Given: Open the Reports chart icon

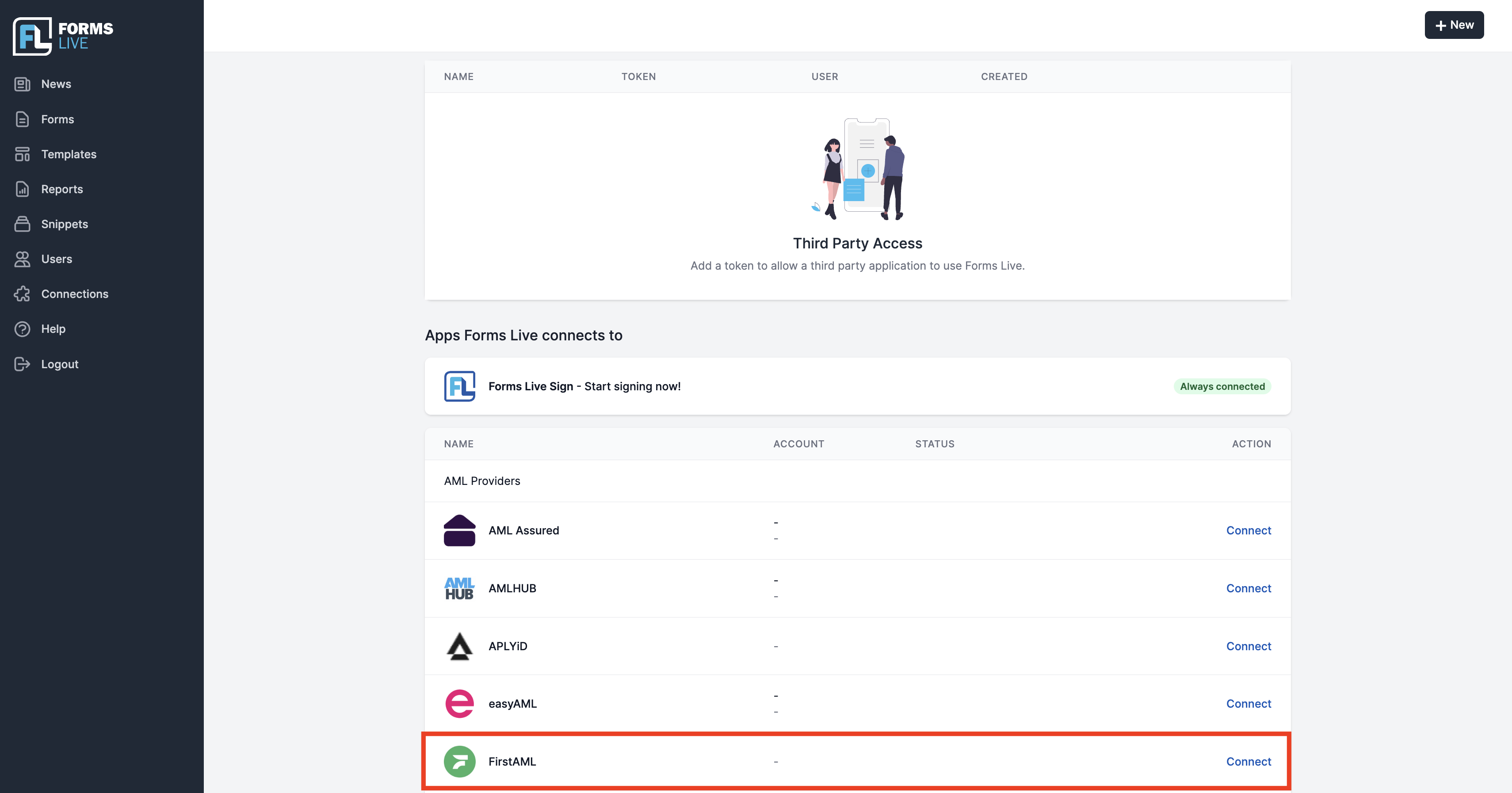Looking at the screenshot, I should tap(22, 189).
